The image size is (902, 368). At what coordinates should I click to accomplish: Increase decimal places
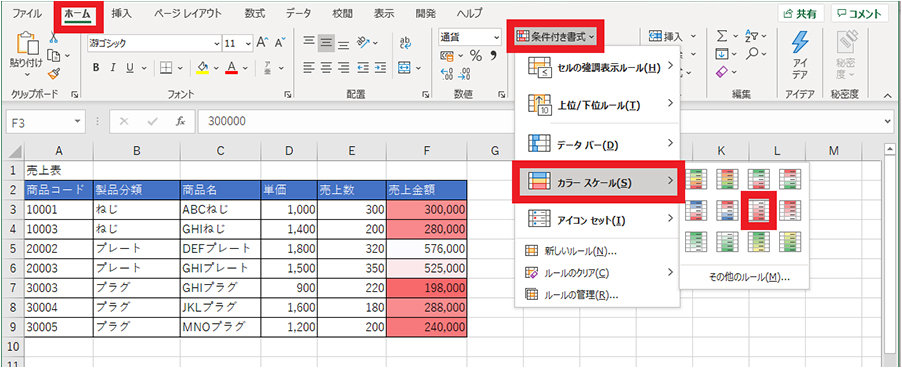coord(447,74)
